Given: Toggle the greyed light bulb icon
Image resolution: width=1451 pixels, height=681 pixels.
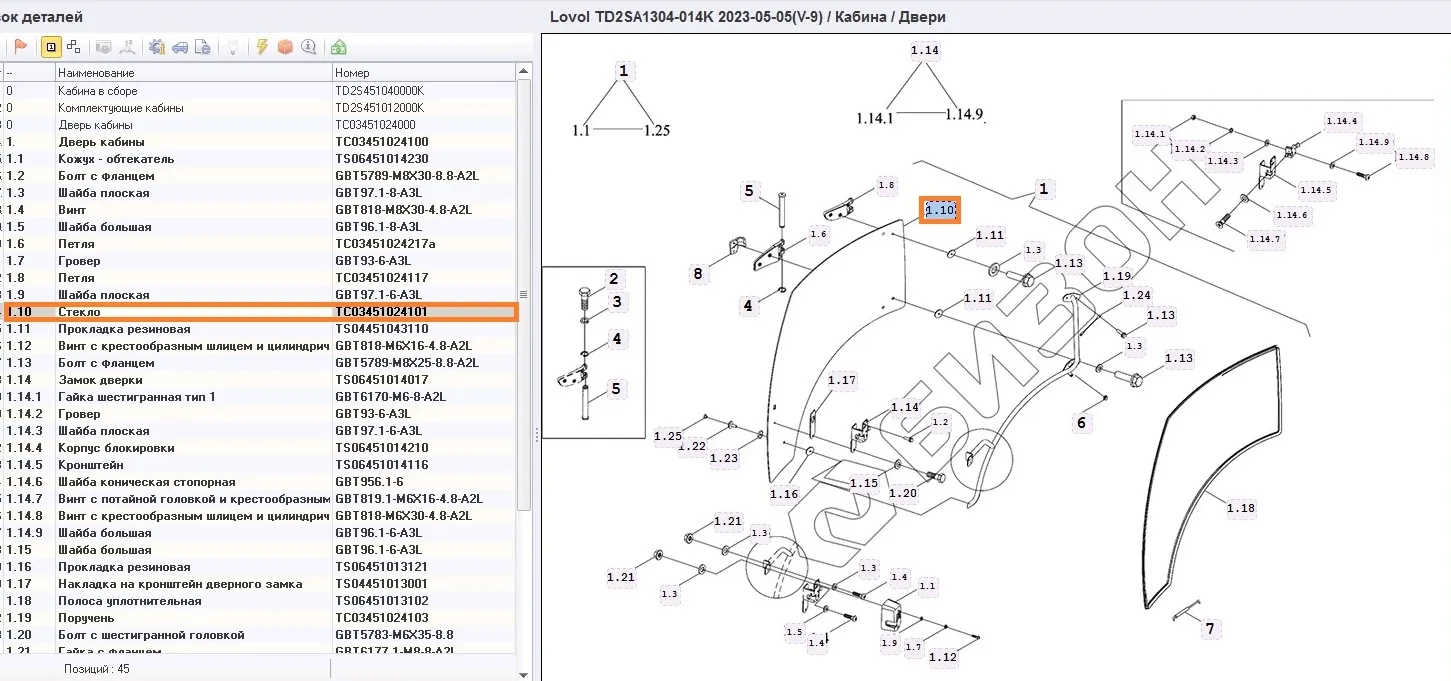Looking at the screenshot, I should tap(232, 47).
